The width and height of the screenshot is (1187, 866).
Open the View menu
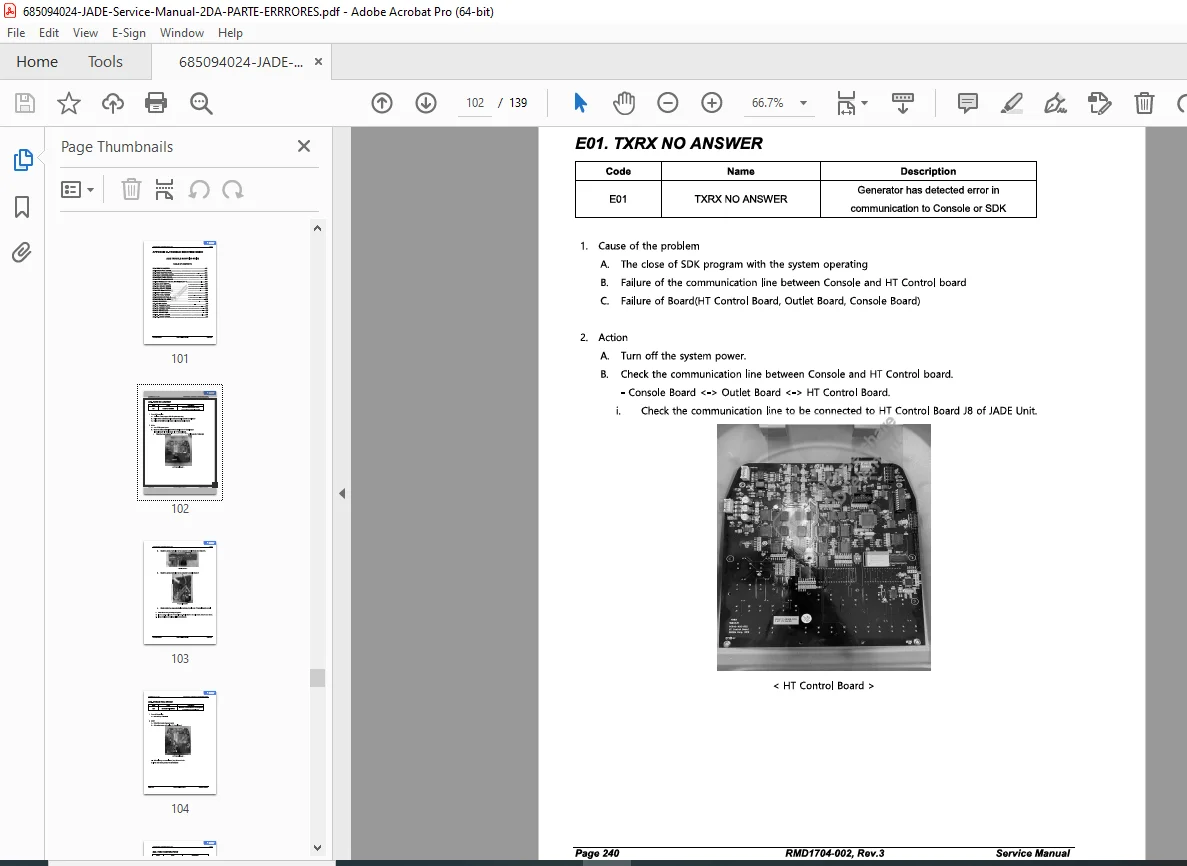point(85,33)
